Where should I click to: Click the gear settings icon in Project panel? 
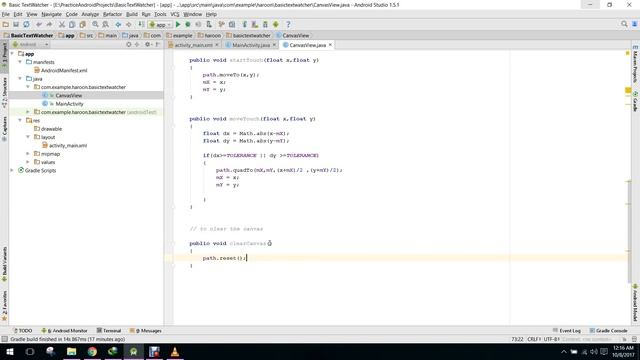pyautogui.click(x=147, y=44)
